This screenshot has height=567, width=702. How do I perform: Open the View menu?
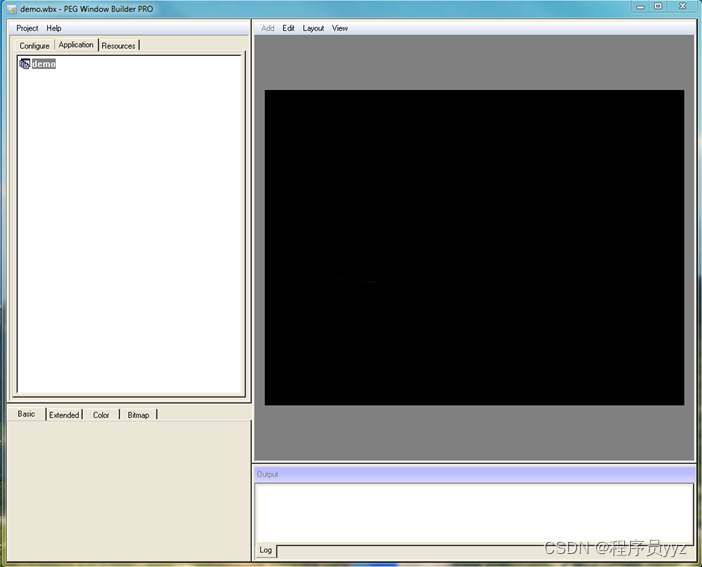coord(340,28)
